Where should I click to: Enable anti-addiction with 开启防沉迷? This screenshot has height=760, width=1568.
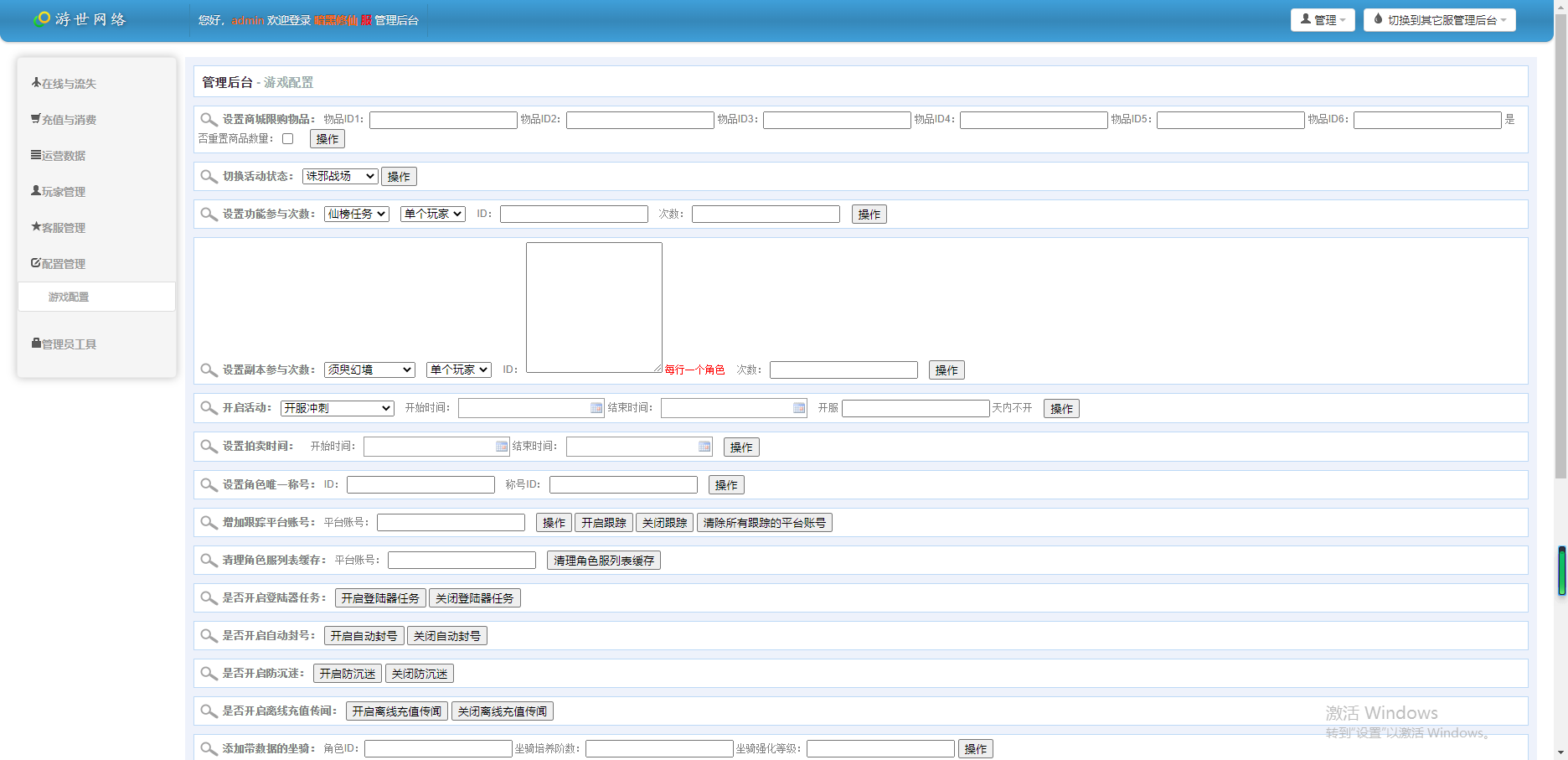(348, 674)
